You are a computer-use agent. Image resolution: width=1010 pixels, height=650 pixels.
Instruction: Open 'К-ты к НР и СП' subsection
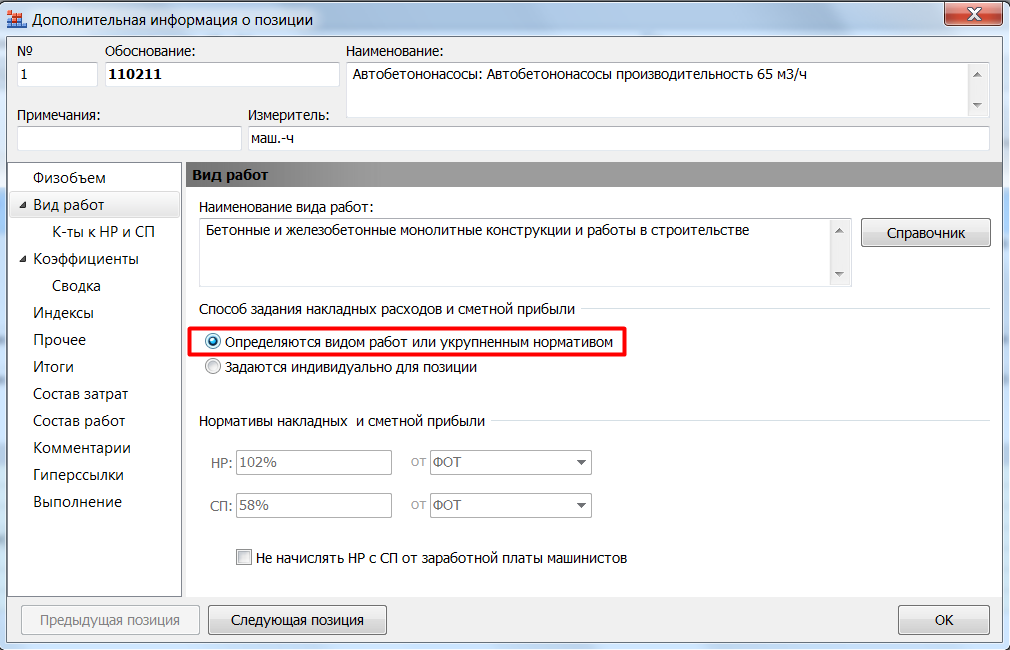coord(103,232)
